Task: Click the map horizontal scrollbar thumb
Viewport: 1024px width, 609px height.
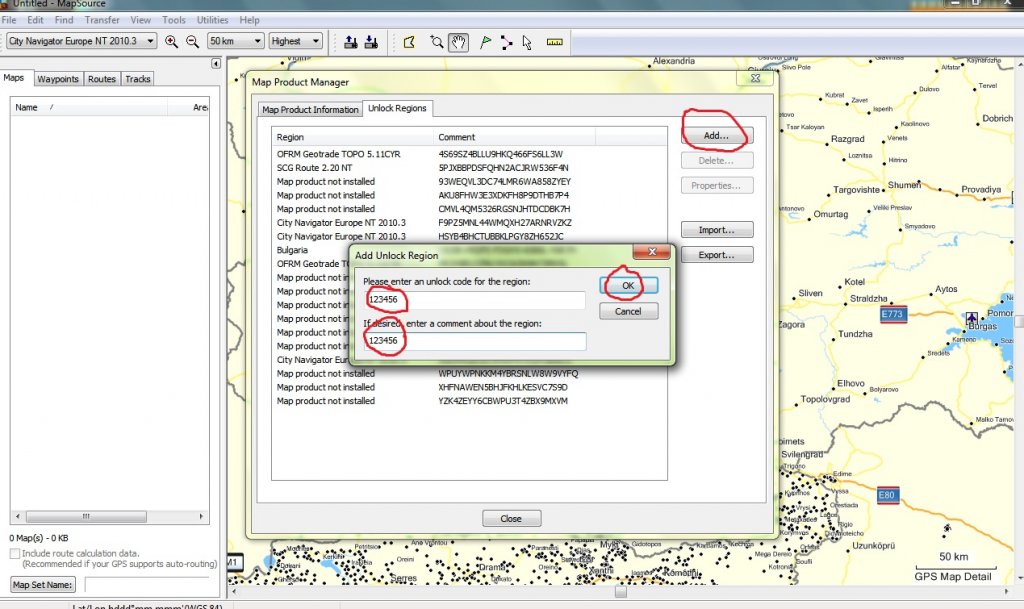Action: [621, 591]
